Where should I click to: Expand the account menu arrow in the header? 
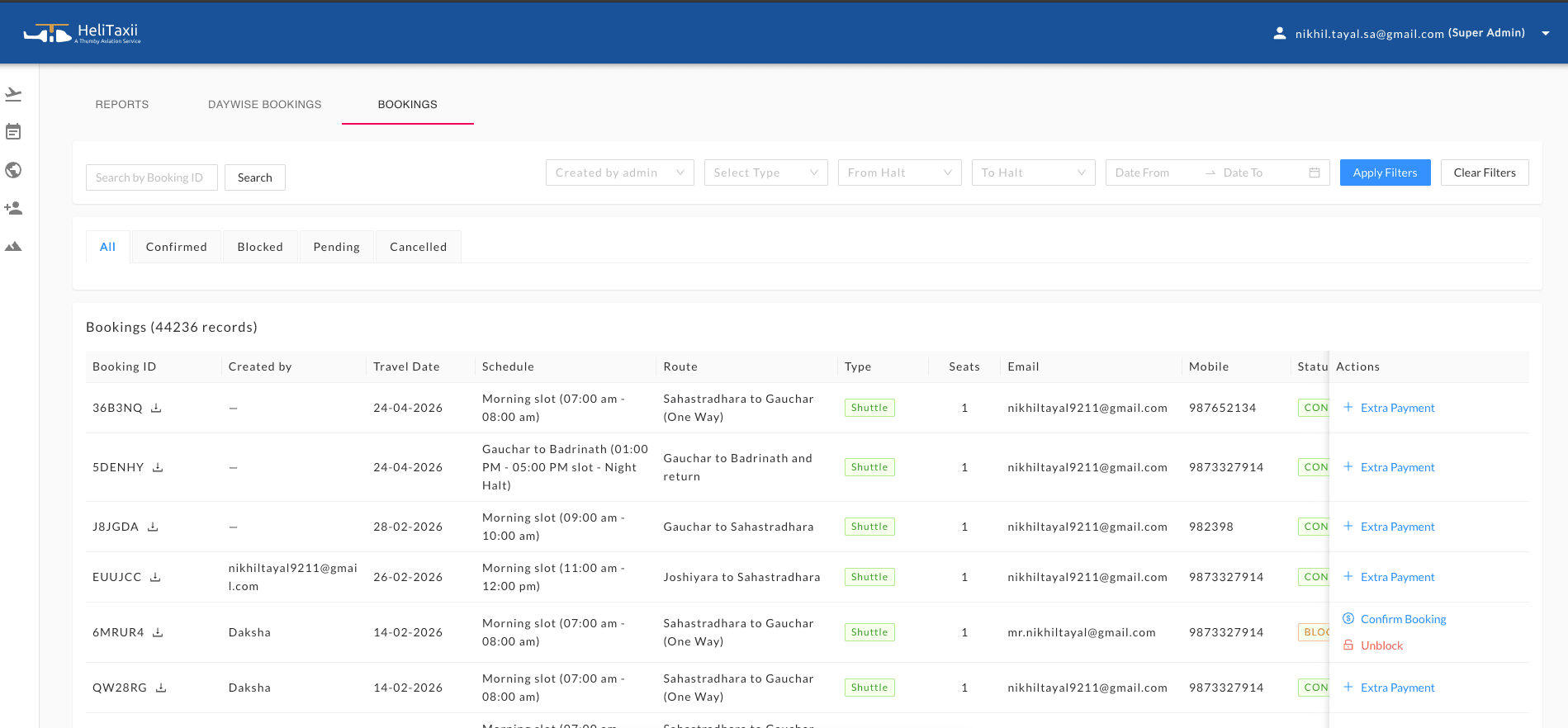click(x=1546, y=33)
